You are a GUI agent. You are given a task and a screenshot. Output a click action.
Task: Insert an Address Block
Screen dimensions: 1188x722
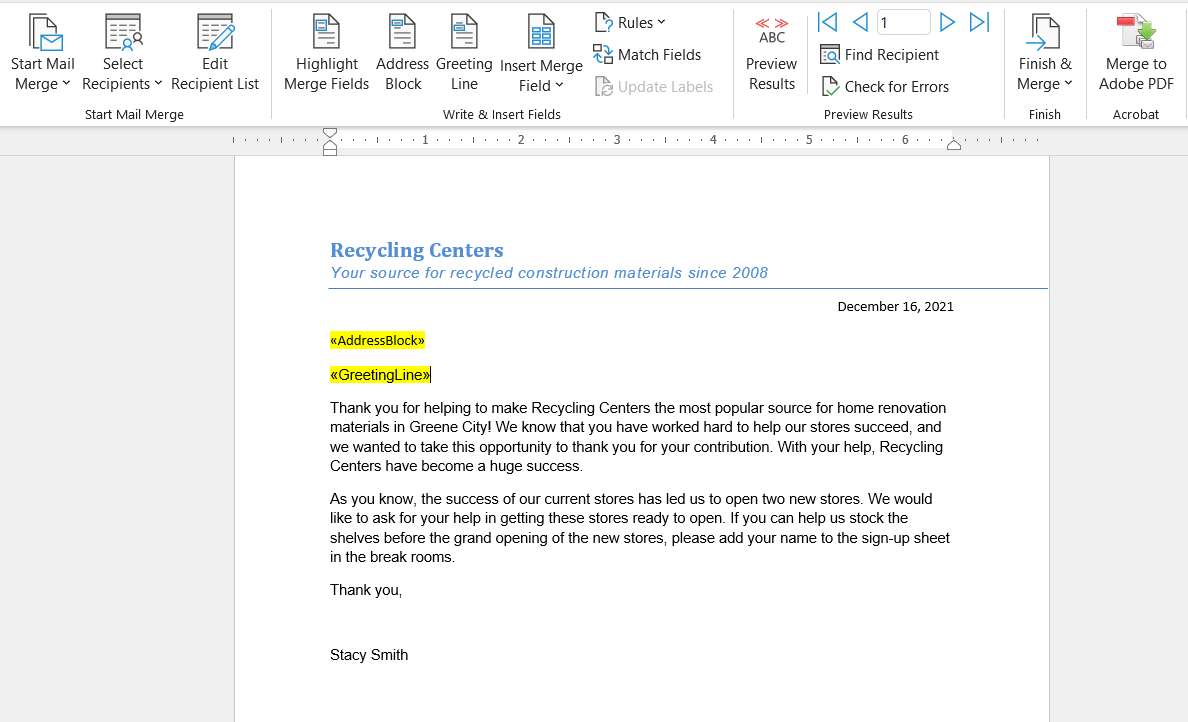[402, 53]
